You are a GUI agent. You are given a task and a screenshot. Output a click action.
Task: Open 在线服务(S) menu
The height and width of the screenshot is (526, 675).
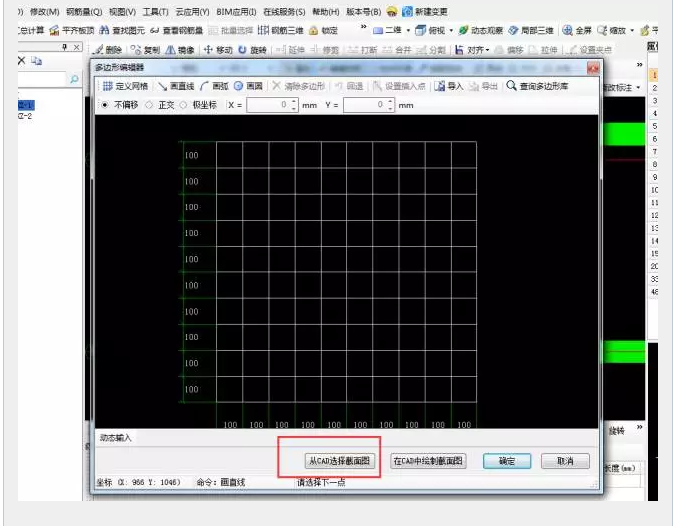[284, 12]
